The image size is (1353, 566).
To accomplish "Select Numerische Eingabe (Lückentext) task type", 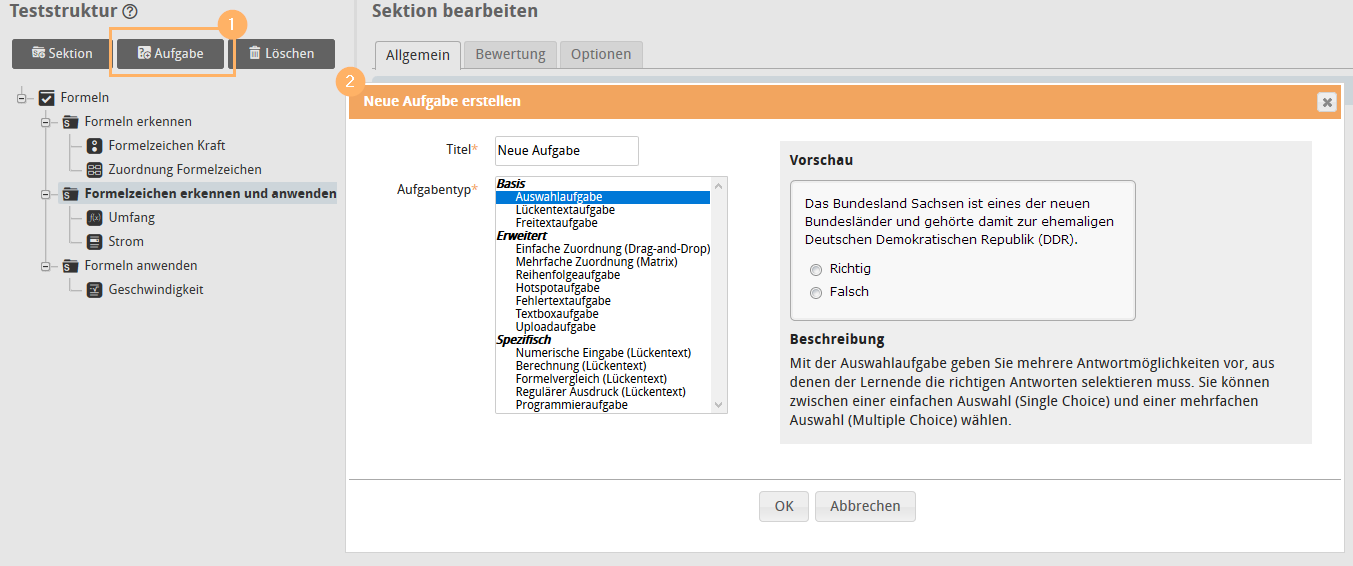I will coord(602,353).
